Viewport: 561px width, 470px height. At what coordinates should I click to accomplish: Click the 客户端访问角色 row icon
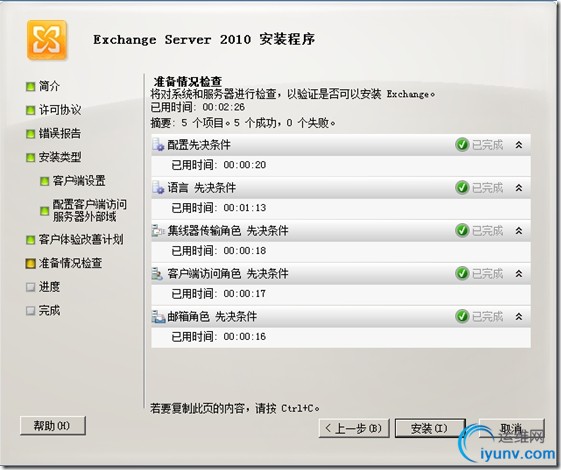(x=158, y=274)
